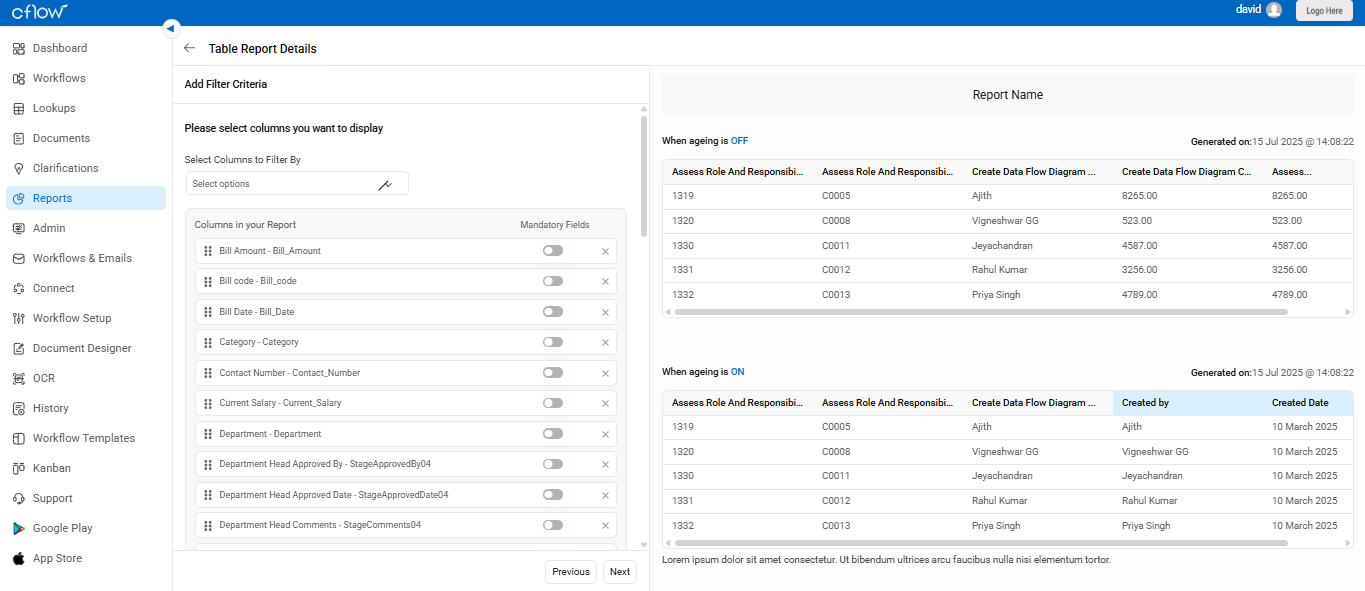Image resolution: width=1365 pixels, height=591 pixels.
Task: Click the Report Name title field
Action: [1008, 95]
